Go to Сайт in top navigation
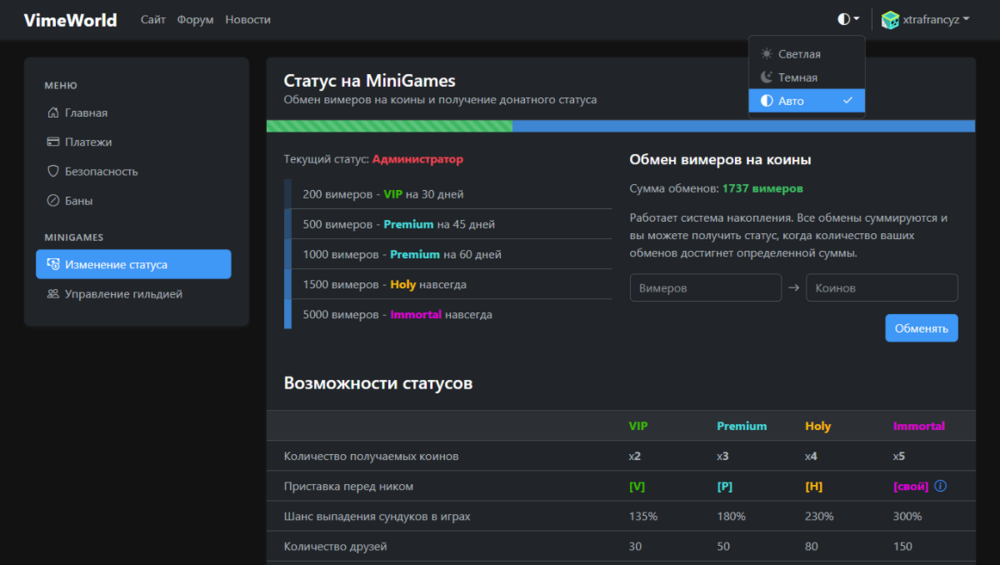Image resolution: width=1000 pixels, height=565 pixels. (x=153, y=20)
